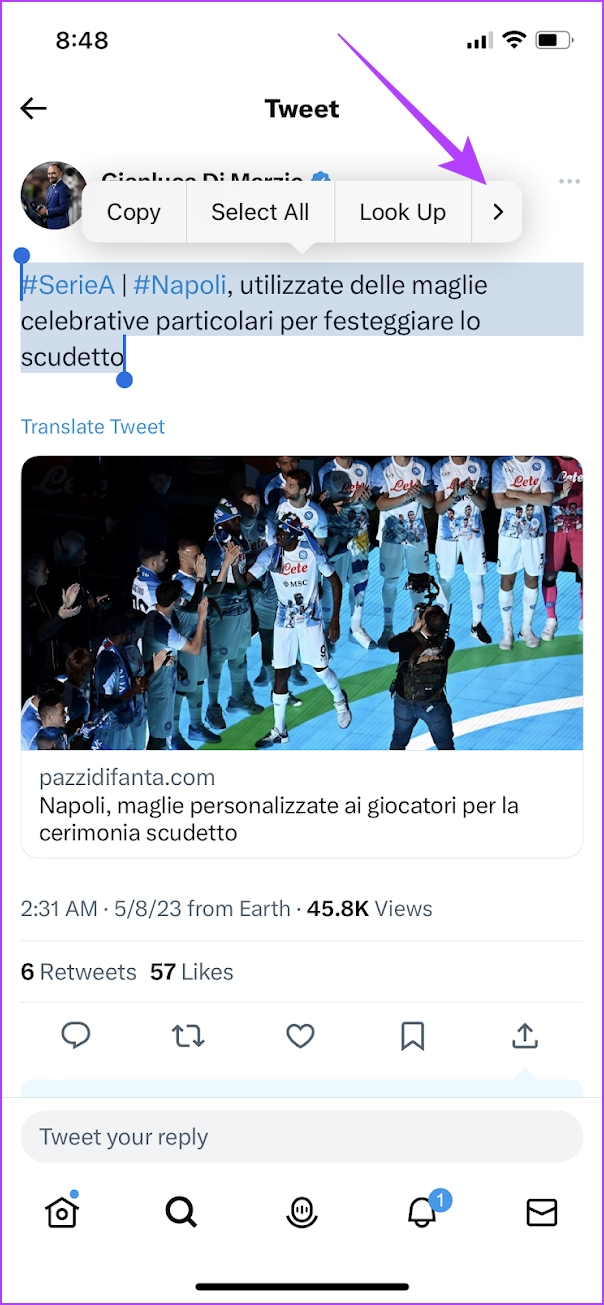The image size is (604, 1305).
Task: Like the tweet with the heart icon
Action: 301,1036
